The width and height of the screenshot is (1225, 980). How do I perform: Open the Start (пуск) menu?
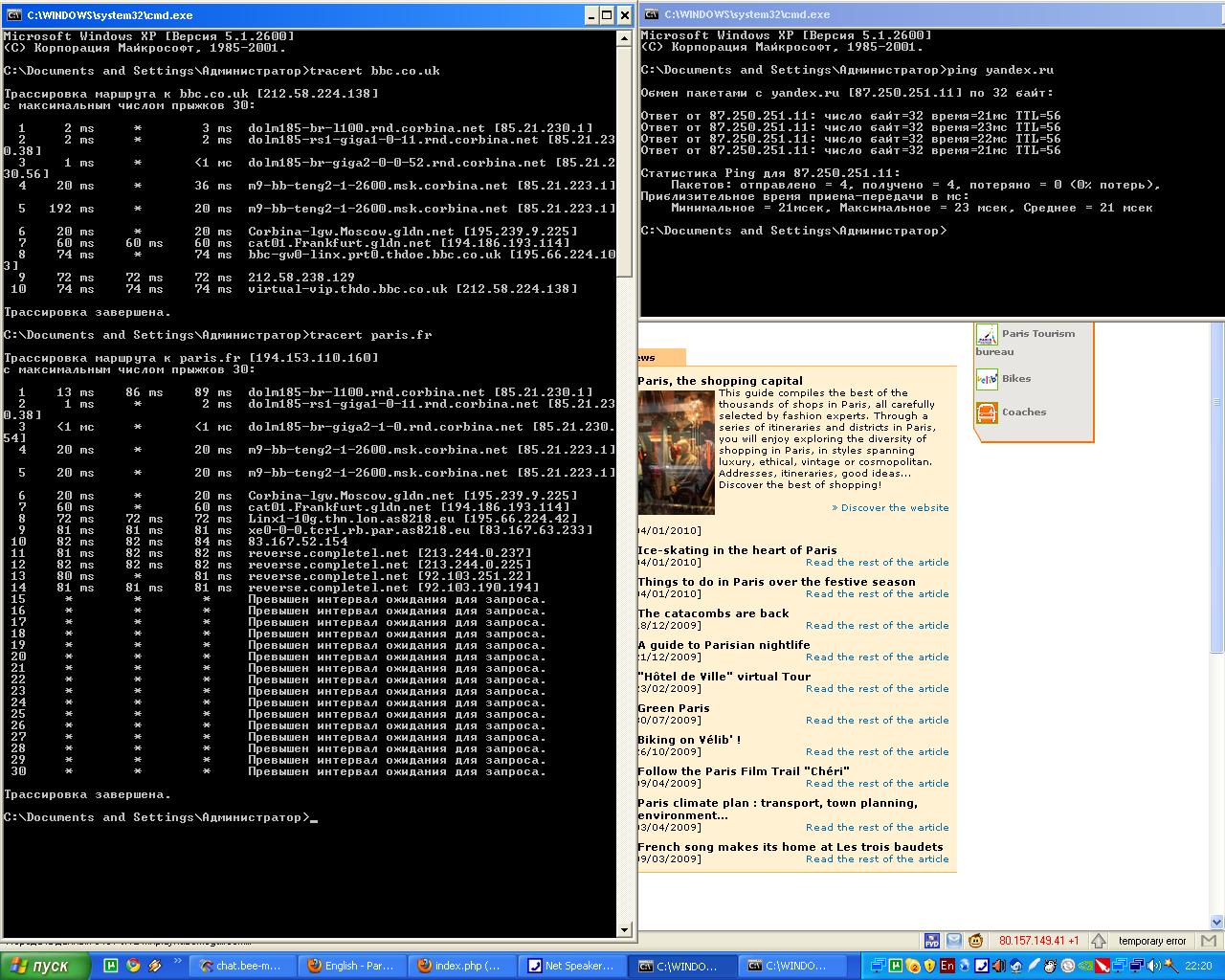(x=46, y=966)
